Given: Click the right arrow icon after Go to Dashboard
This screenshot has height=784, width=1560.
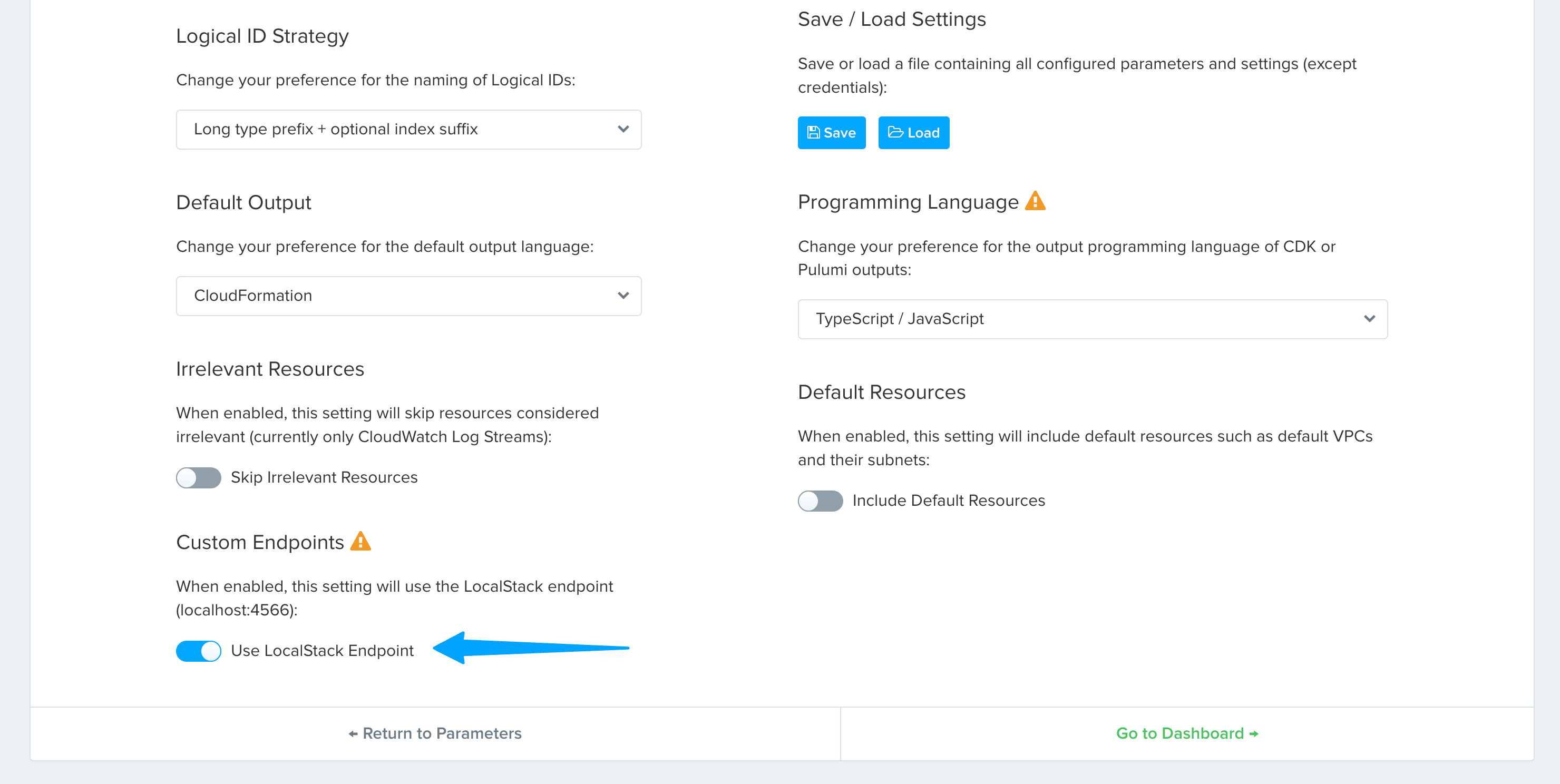Looking at the screenshot, I should click(x=1254, y=733).
